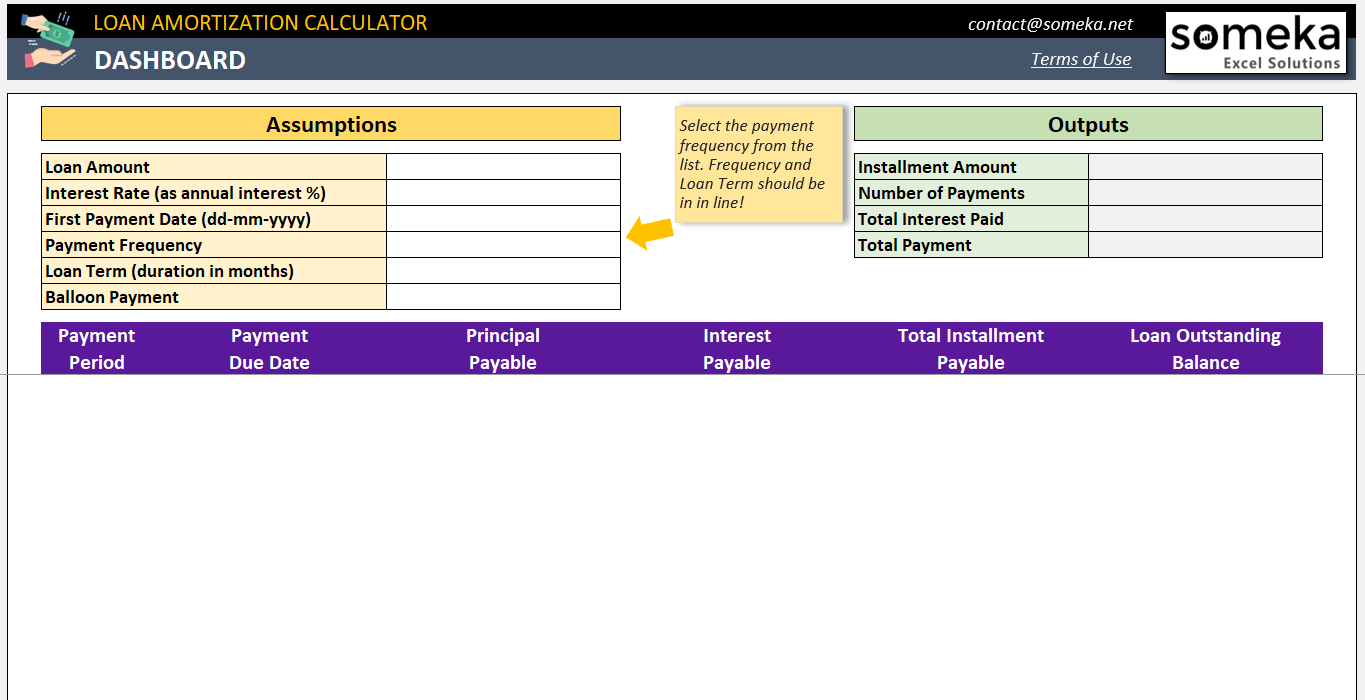Click the yellow payment frequency instruction note
Viewport: 1365px width, 700px height.
pyautogui.click(x=759, y=164)
